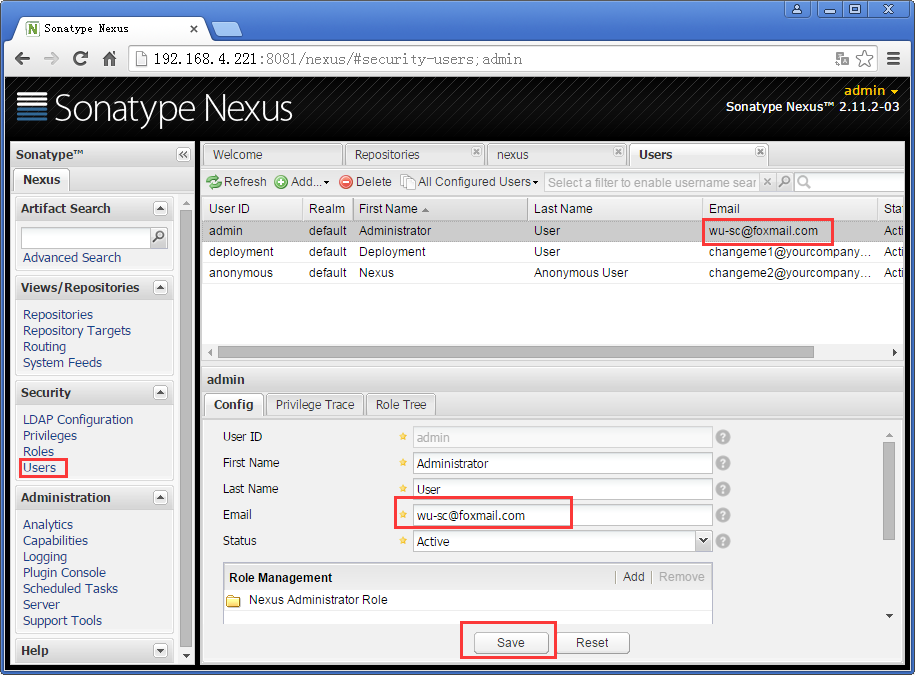The height and width of the screenshot is (675, 915).
Task: Click the browser Back arrow
Action: point(23,58)
